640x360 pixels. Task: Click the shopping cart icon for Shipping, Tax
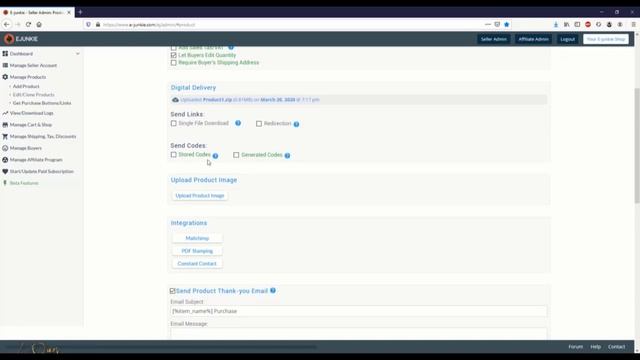[5, 136]
